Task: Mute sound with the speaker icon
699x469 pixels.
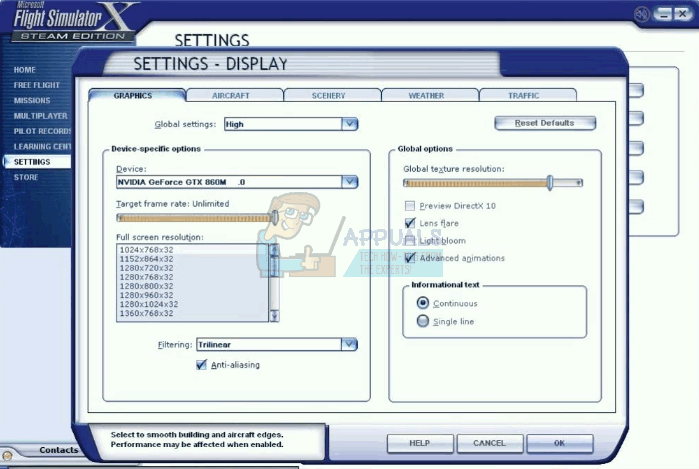Action: click(x=642, y=14)
